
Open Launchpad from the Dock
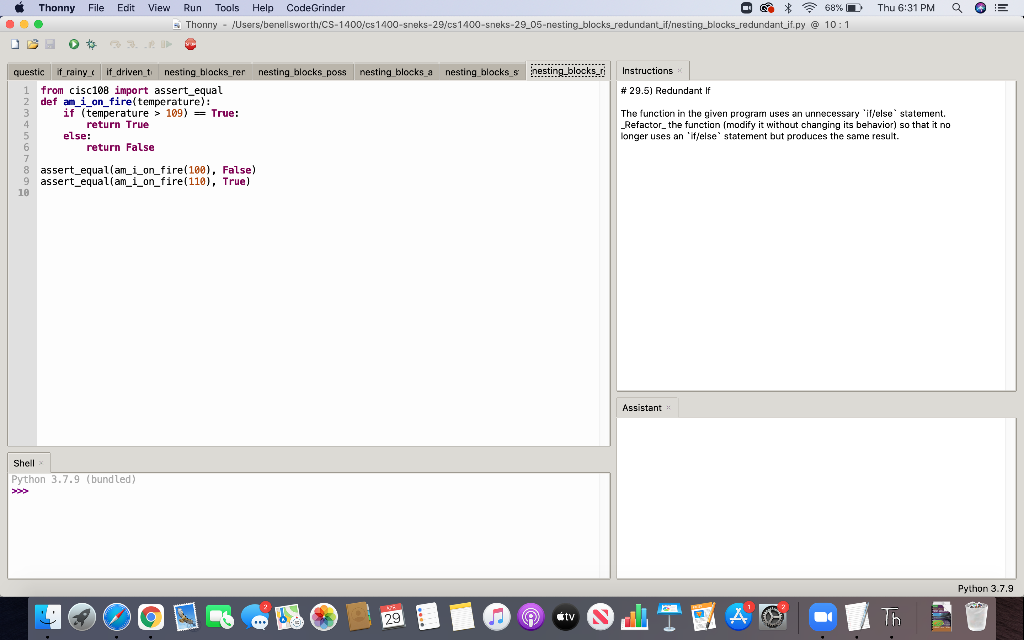pos(82,616)
